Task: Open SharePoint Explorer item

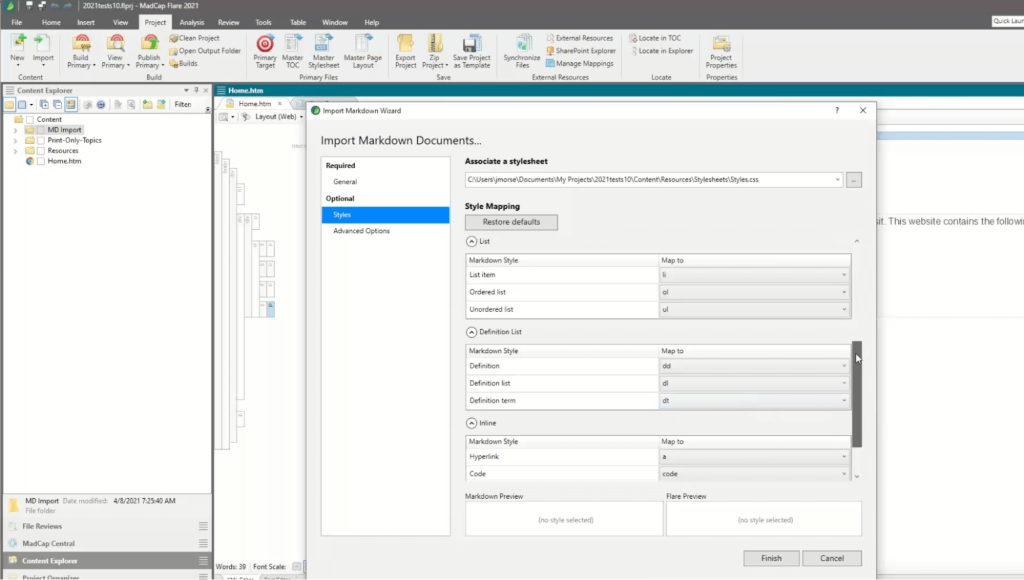Action: [581, 50]
